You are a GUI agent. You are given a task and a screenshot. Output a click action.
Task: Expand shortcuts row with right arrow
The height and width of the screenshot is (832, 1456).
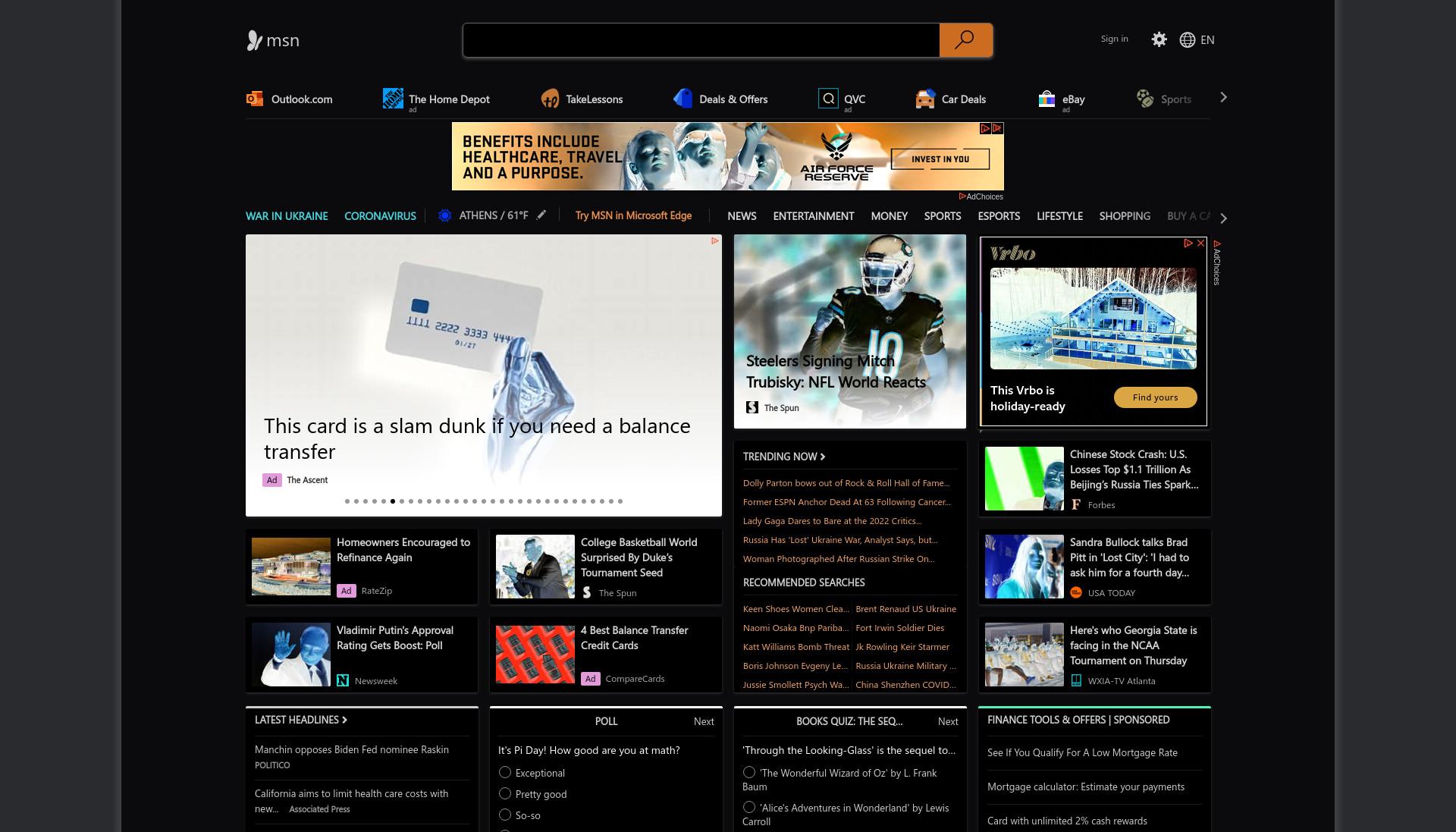click(1223, 97)
